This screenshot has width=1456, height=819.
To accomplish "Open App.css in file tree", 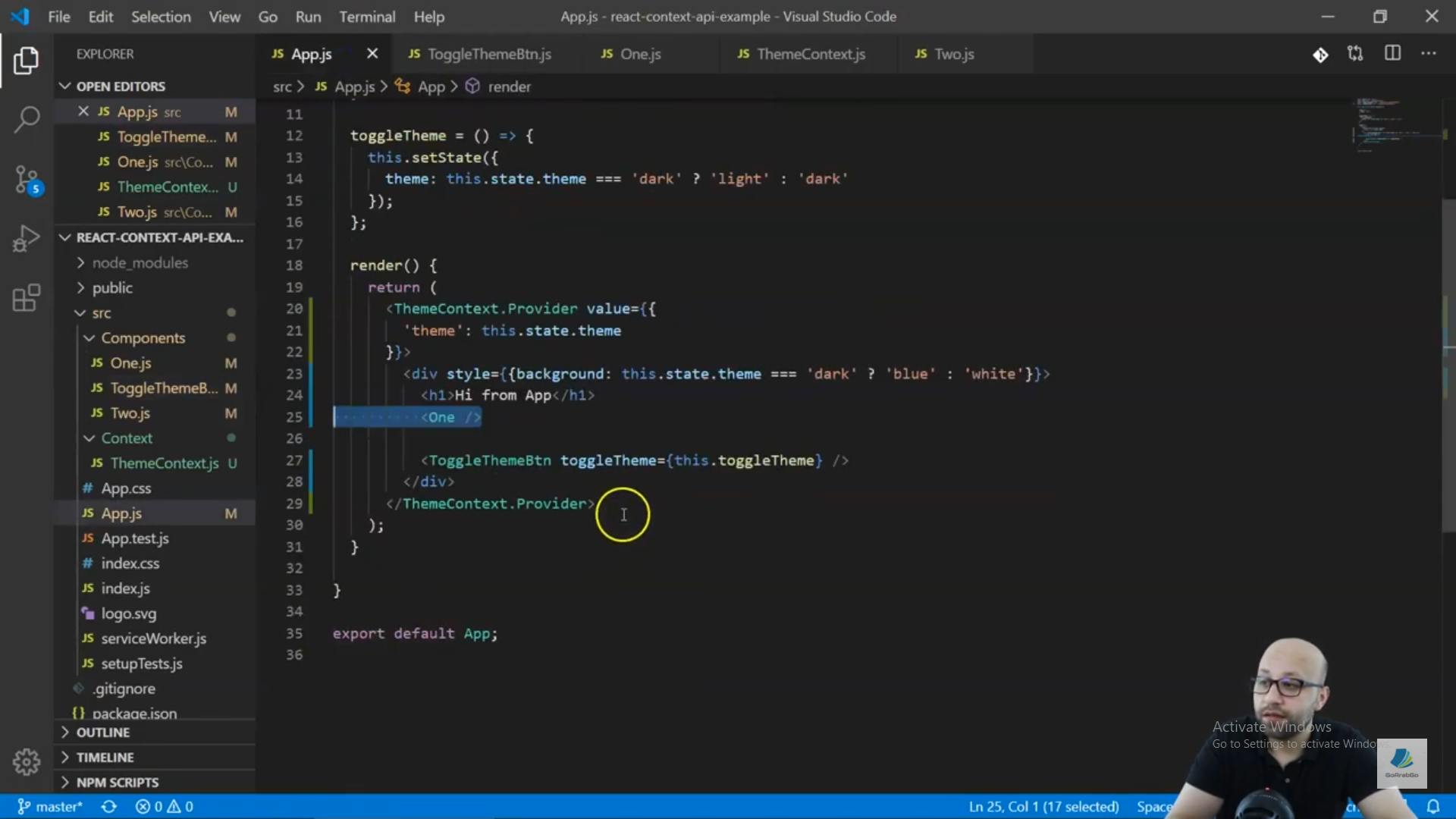I will point(155,488).
